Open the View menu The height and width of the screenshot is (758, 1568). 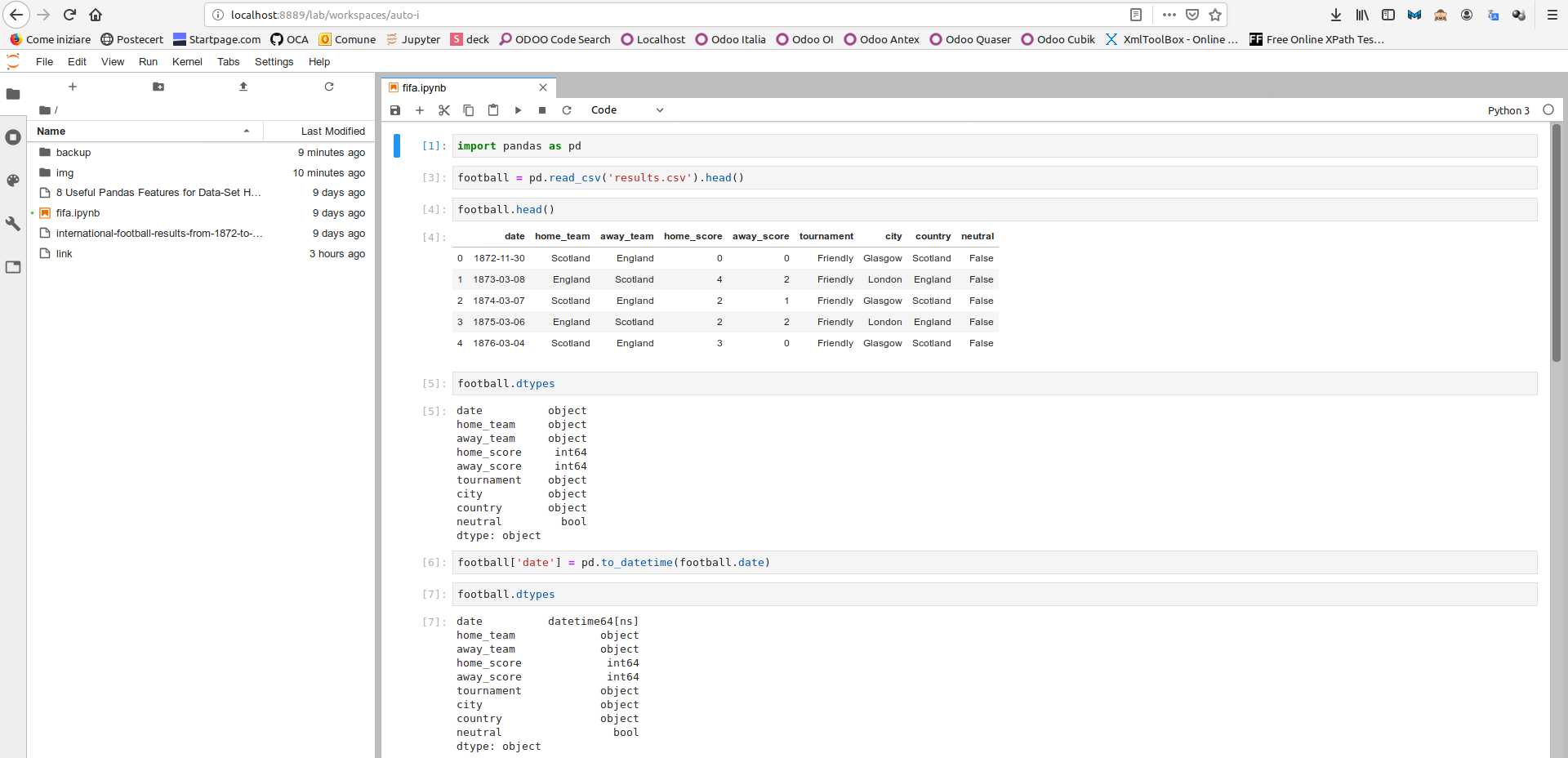point(113,62)
